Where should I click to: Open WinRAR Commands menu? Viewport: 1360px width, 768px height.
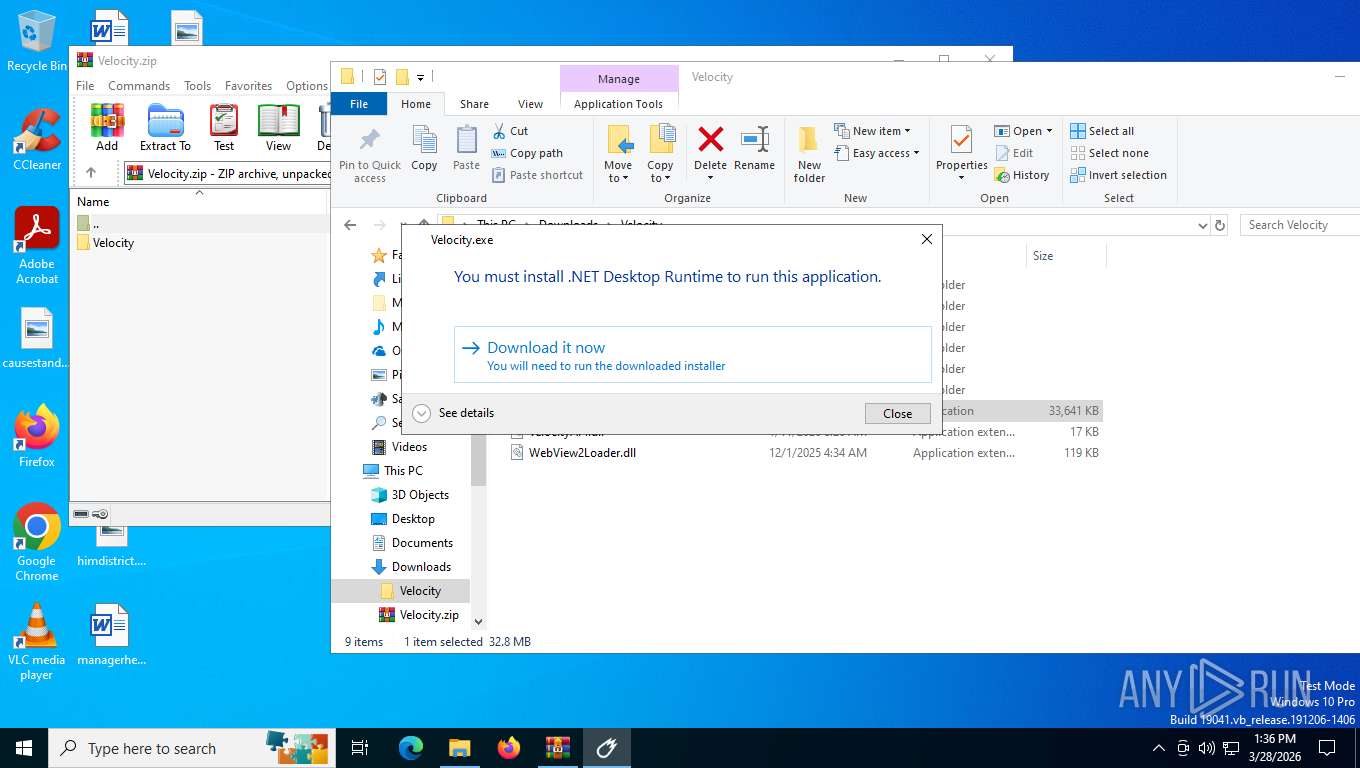tap(139, 86)
